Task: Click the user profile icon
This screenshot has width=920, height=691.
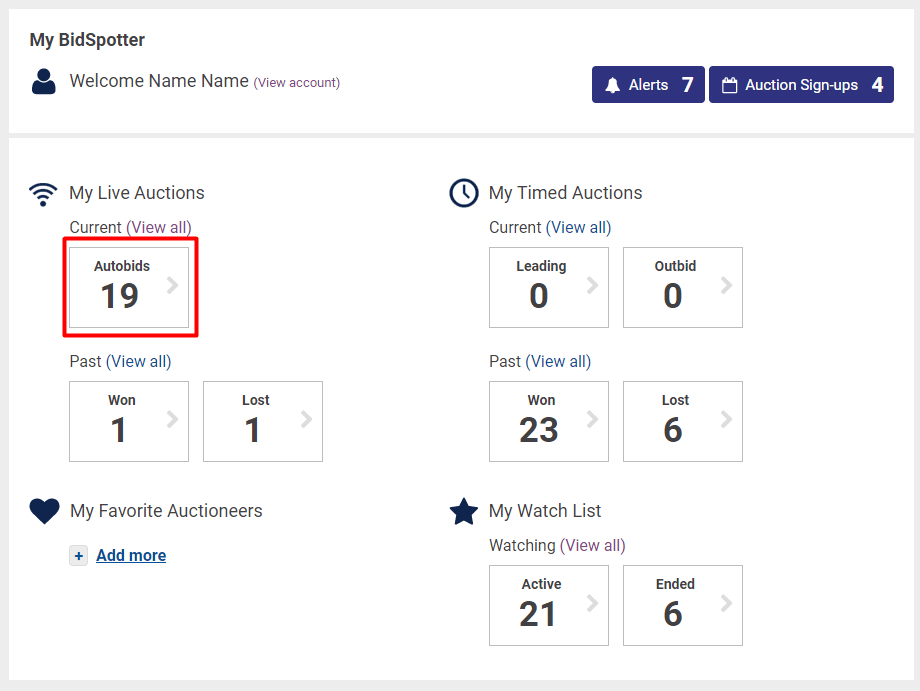Action: 44,82
